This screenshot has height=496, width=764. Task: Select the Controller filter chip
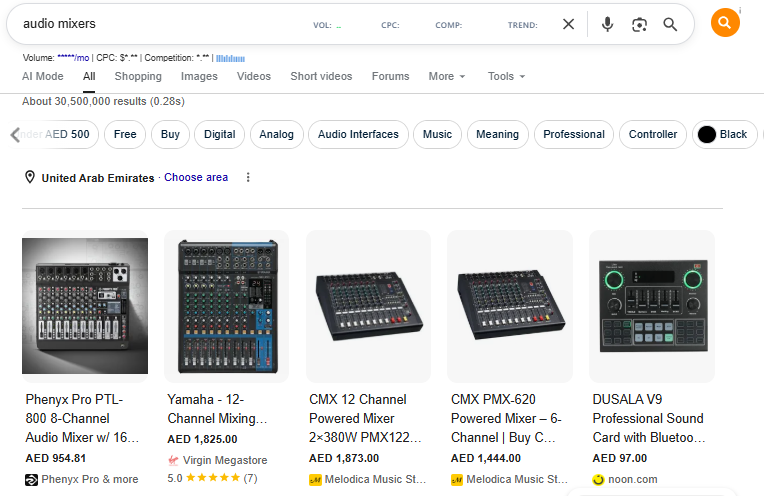click(653, 134)
